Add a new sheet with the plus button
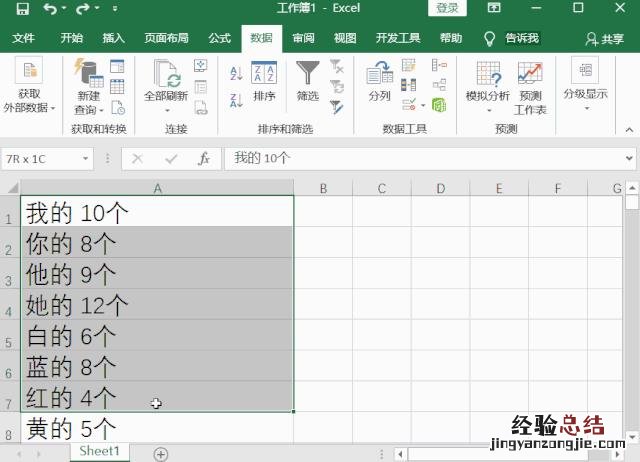The height and width of the screenshot is (462, 640). [160, 453]
